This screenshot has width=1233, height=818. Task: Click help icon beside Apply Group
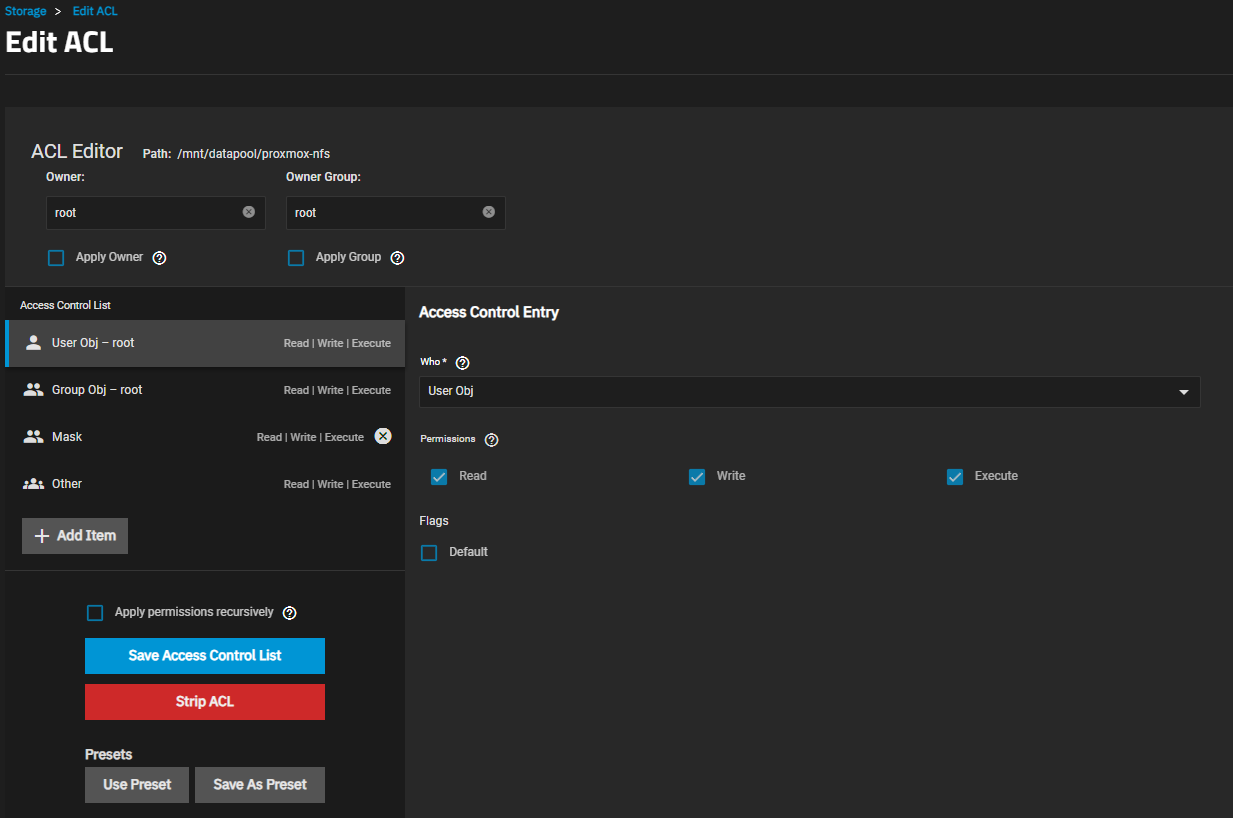point(397,258)
